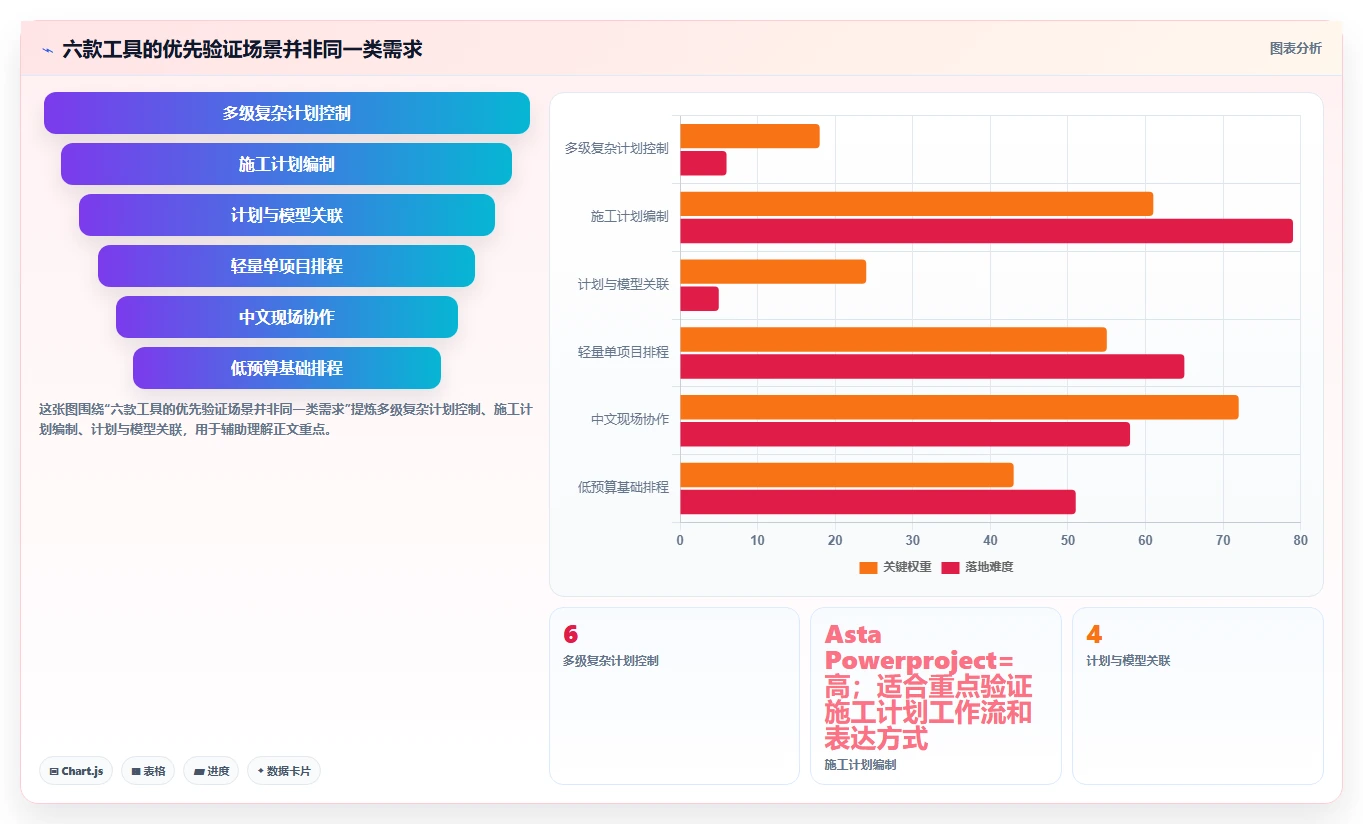This screenshot has width=1363, height=824.
Task: Click the 进度 tag
Action: click(211, 771)
